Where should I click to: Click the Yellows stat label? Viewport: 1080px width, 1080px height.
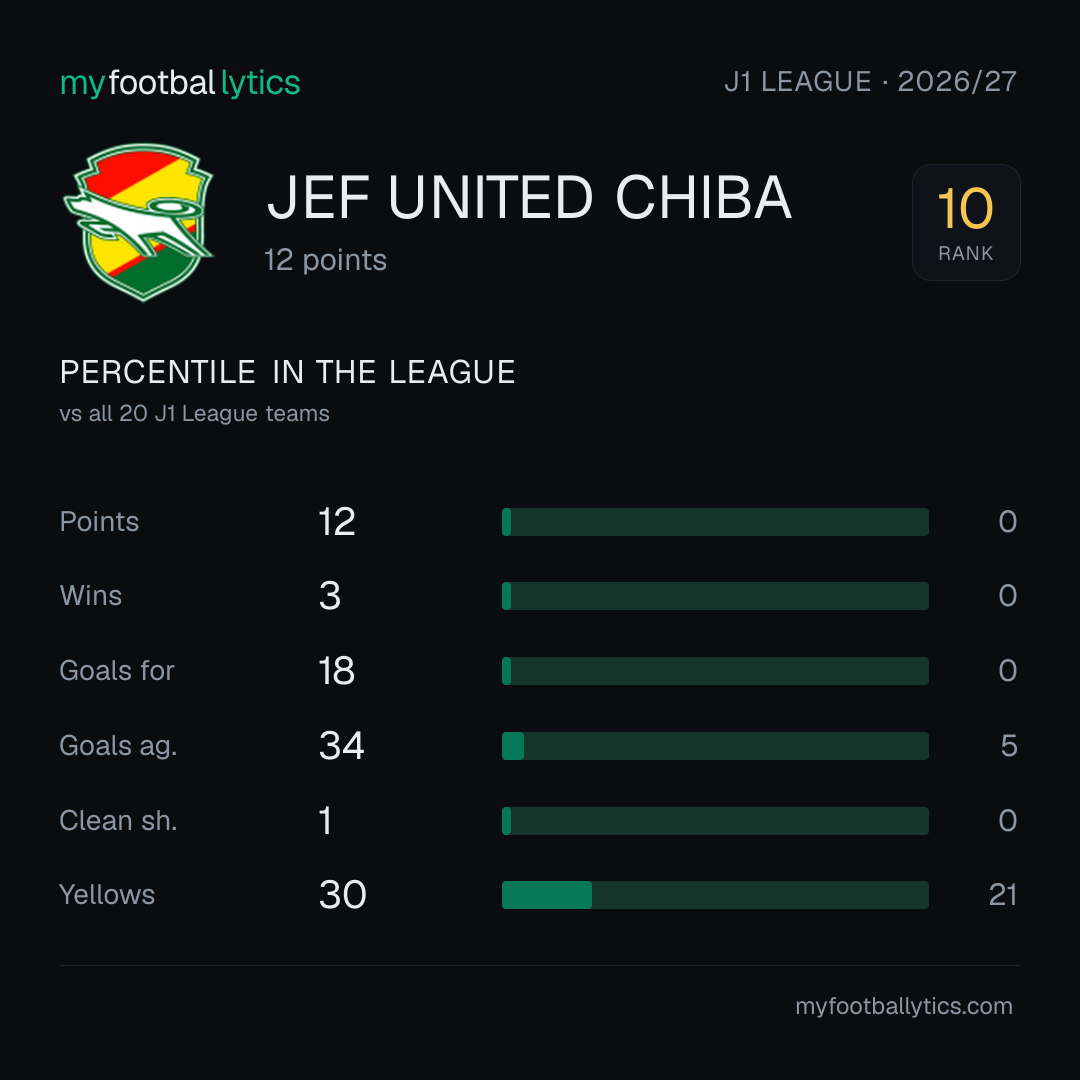pos(107,895)
